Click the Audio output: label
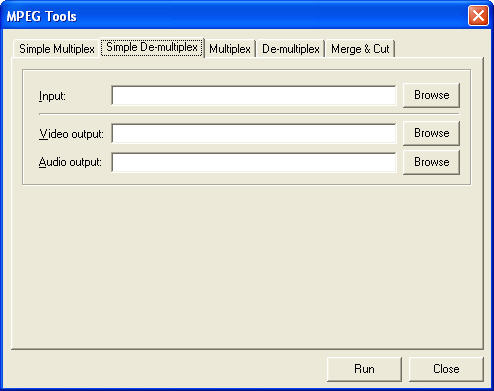This screenshot has height=391, width=494. [70, 162]
